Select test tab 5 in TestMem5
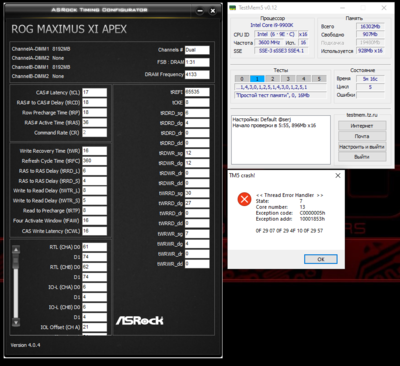Screen dimensions: 400x366 pyautogui.click(x=319, y=79)
